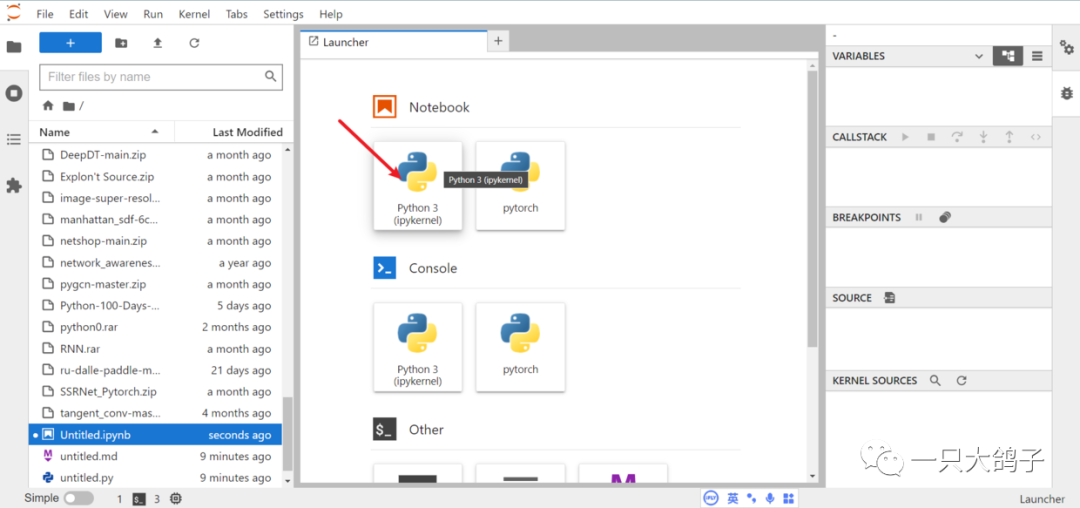Open the View menu
The height and width of the screenshot is (508, 1080).
tap(116, 14)
